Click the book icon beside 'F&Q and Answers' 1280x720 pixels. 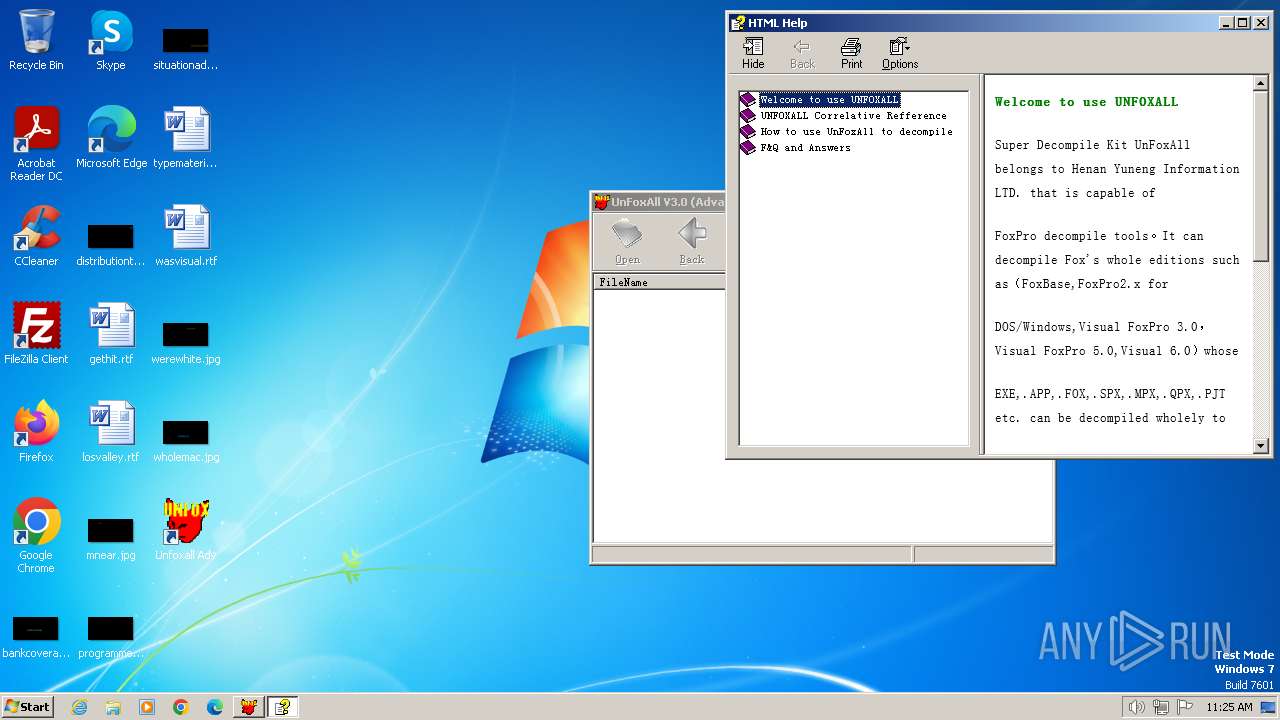pyautogui.click(x=748, y=147)
